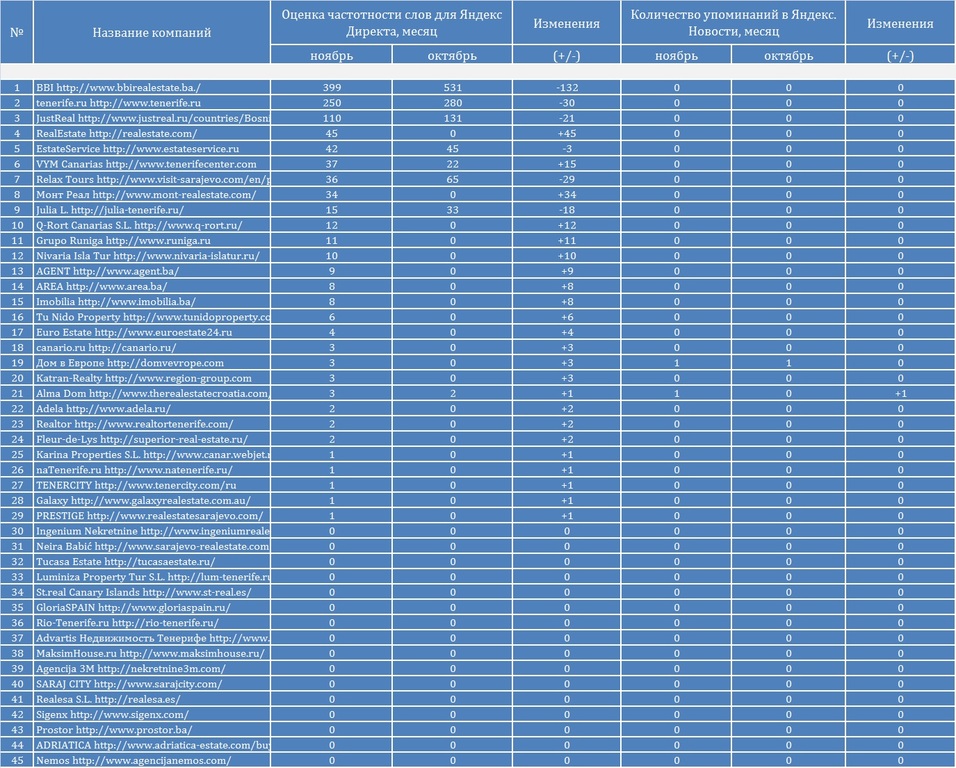
Task: Click Grupo Runiga http://www.runiga.ru cell
Action: pyautogui.click(x=152, y=240)
